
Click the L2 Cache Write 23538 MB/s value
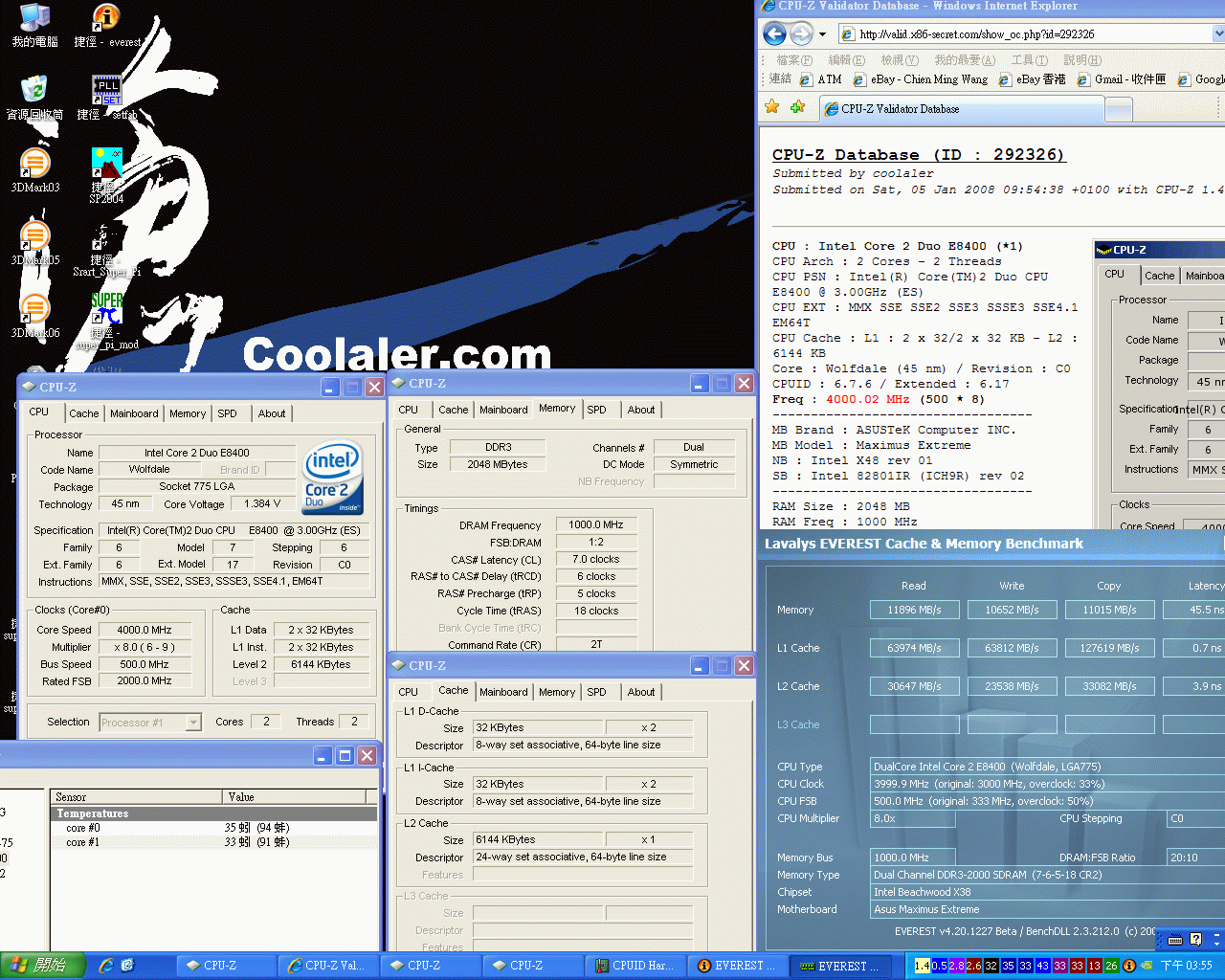[1012, 686]
